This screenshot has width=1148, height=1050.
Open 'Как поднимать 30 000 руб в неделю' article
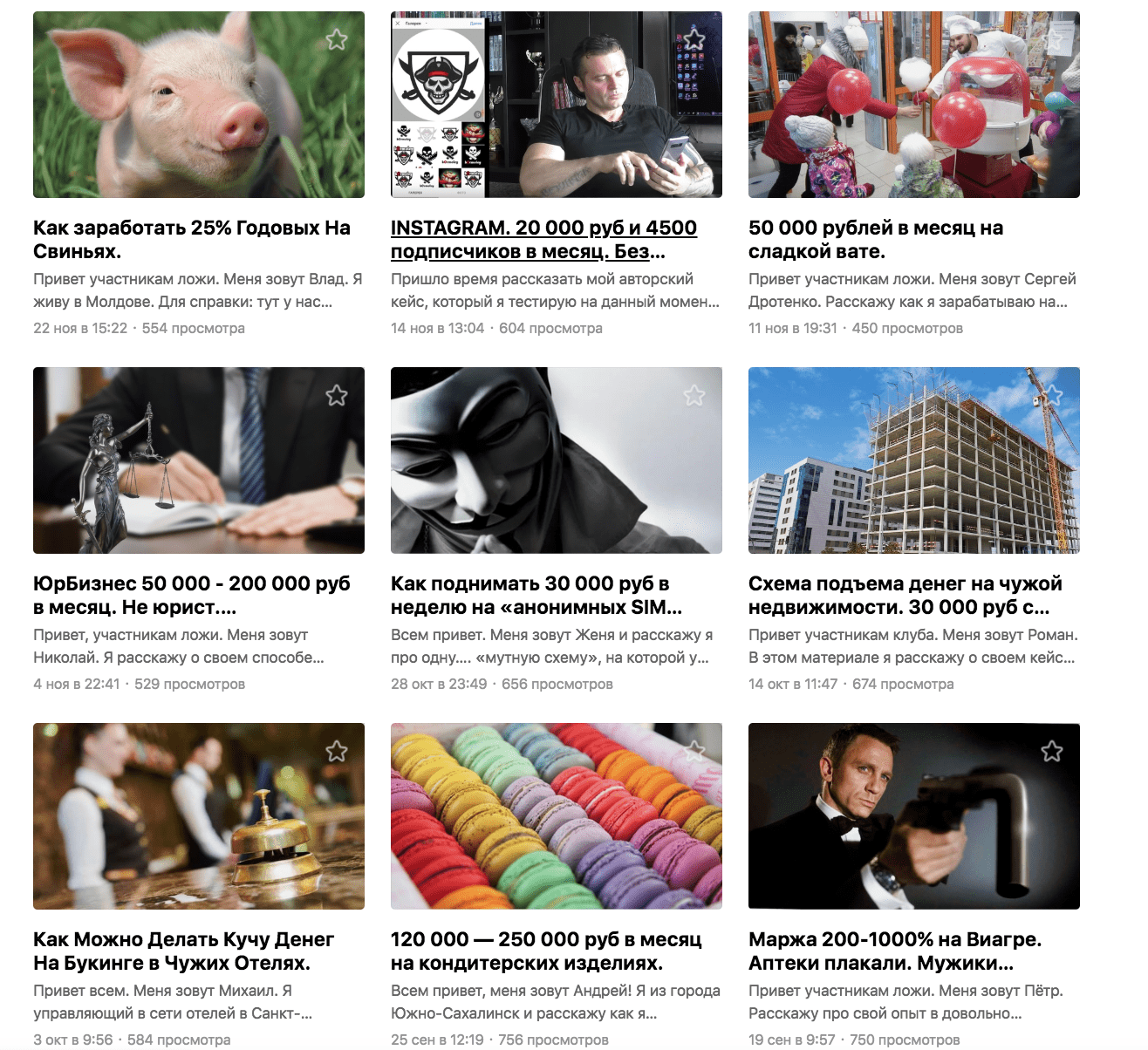coord(536,596)
